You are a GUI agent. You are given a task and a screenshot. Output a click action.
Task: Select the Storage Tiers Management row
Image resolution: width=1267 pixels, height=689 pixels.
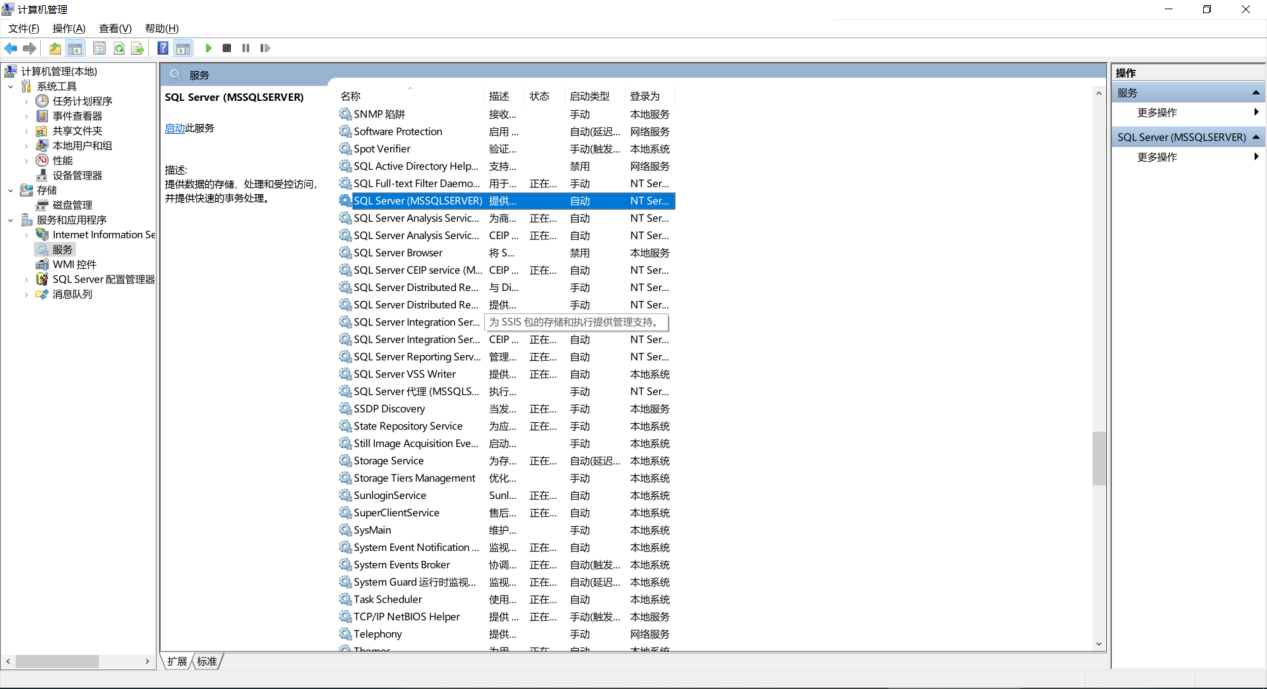coord(506,478)
